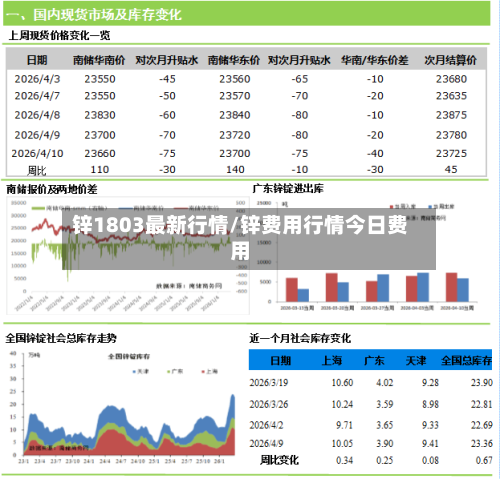Click 45 under 次月结算价 in 周比 row

[451, 169]
